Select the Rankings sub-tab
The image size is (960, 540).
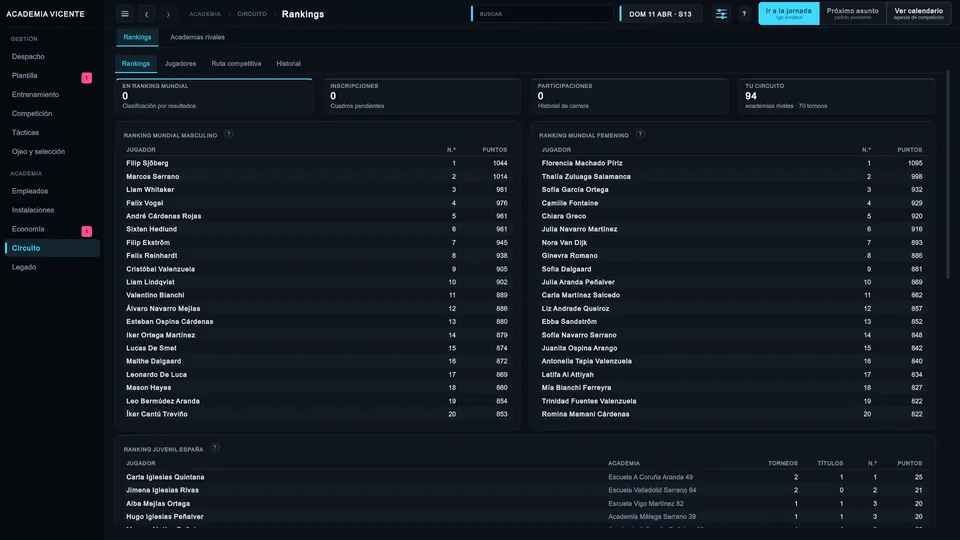pos(136,64)
